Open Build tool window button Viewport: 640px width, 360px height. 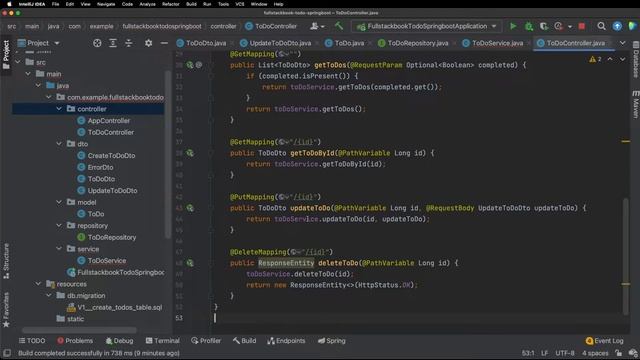pos(244,341)
